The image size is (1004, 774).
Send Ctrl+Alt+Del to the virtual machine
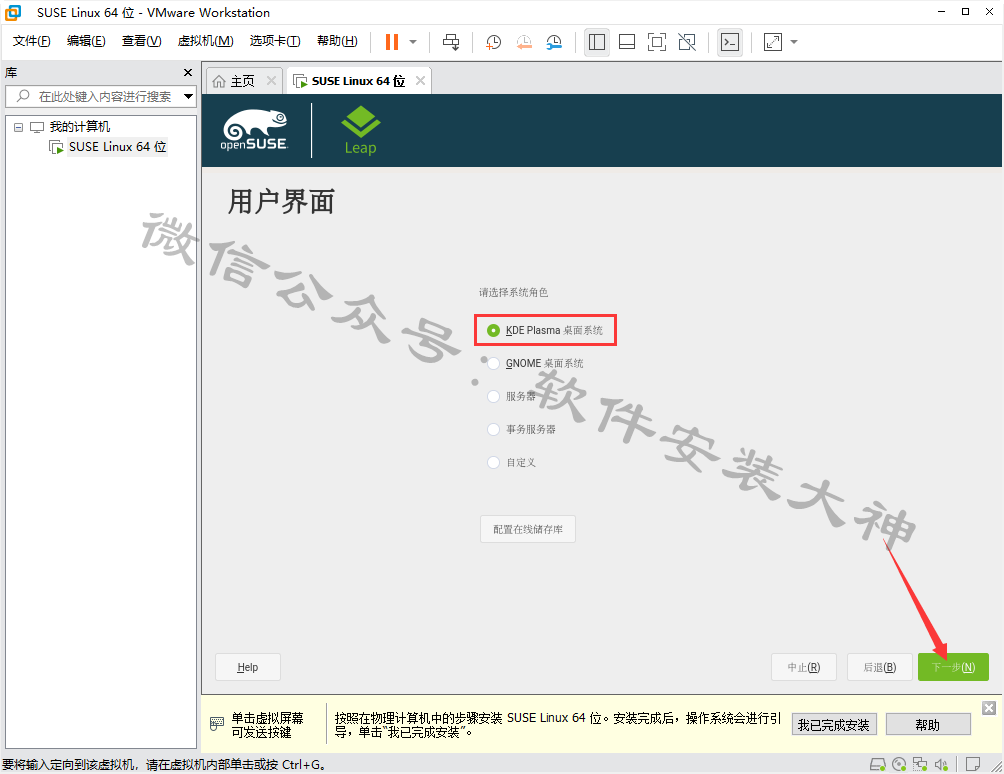(x=451, y=42)
